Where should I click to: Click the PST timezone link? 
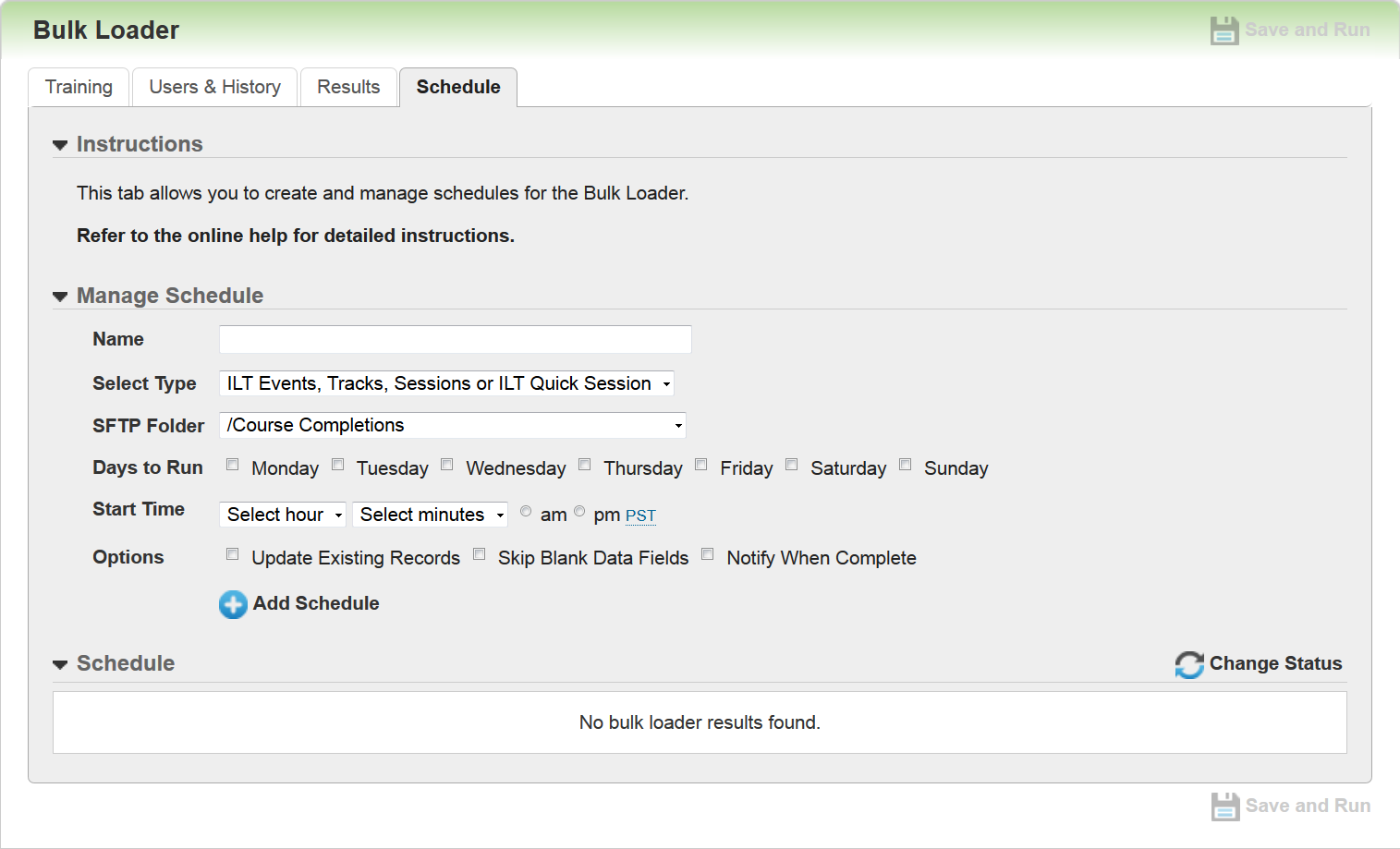640,515
